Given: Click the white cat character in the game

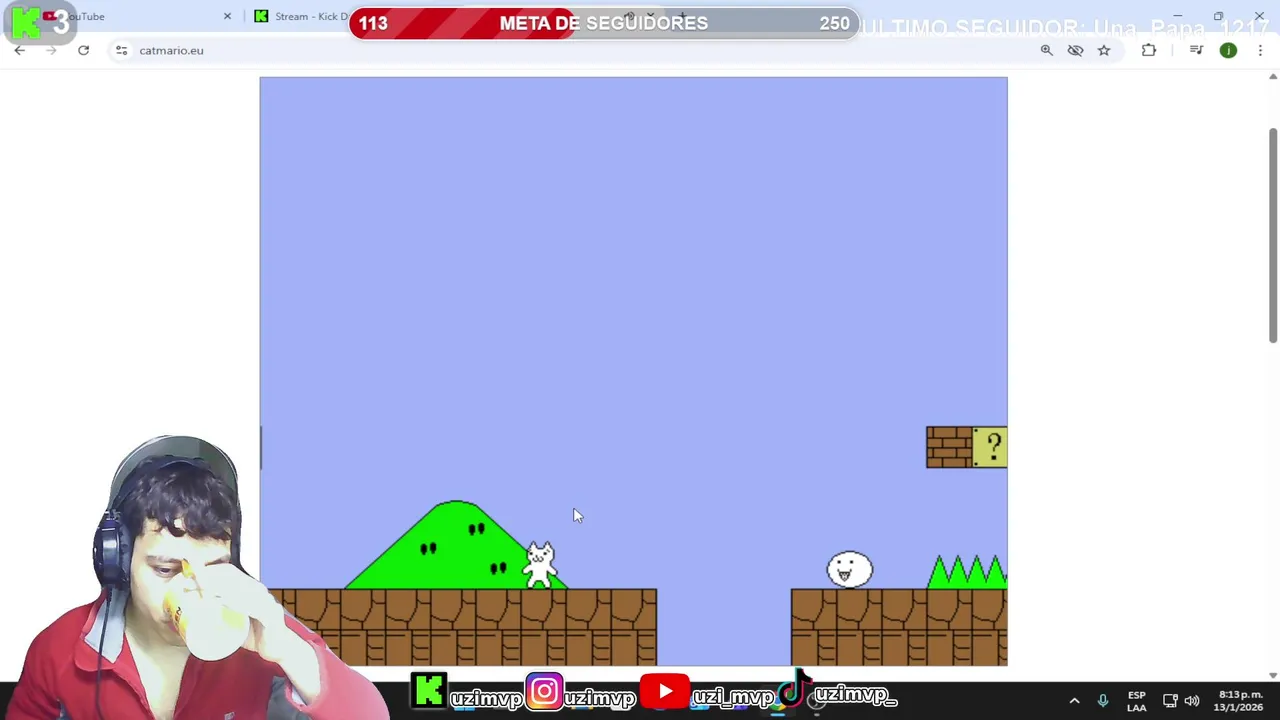Looking at the screenshot, I should (x=540, y=565).
